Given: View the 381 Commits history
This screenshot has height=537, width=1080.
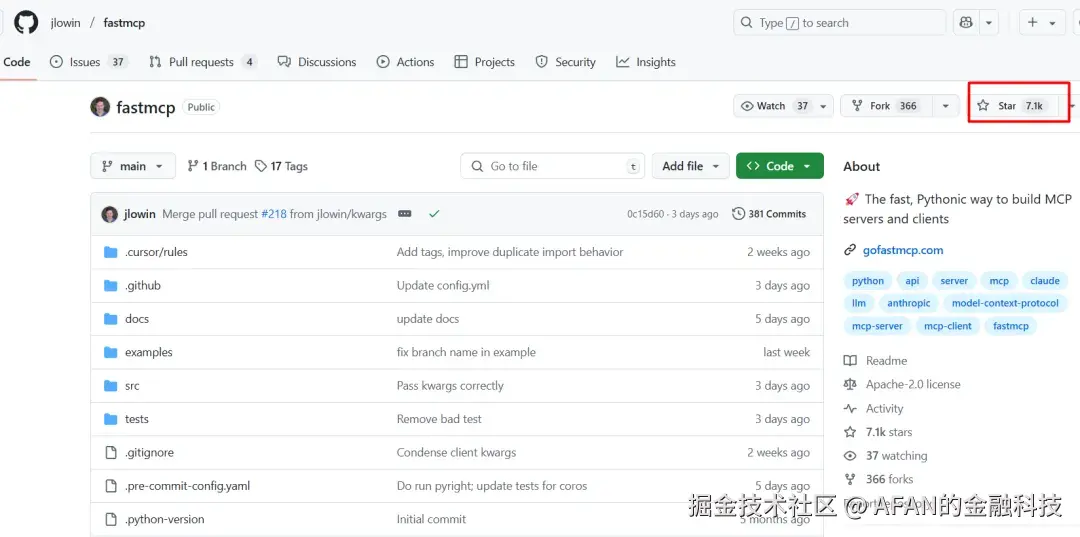Looking at the screenshot, I should tap(769, 214).
